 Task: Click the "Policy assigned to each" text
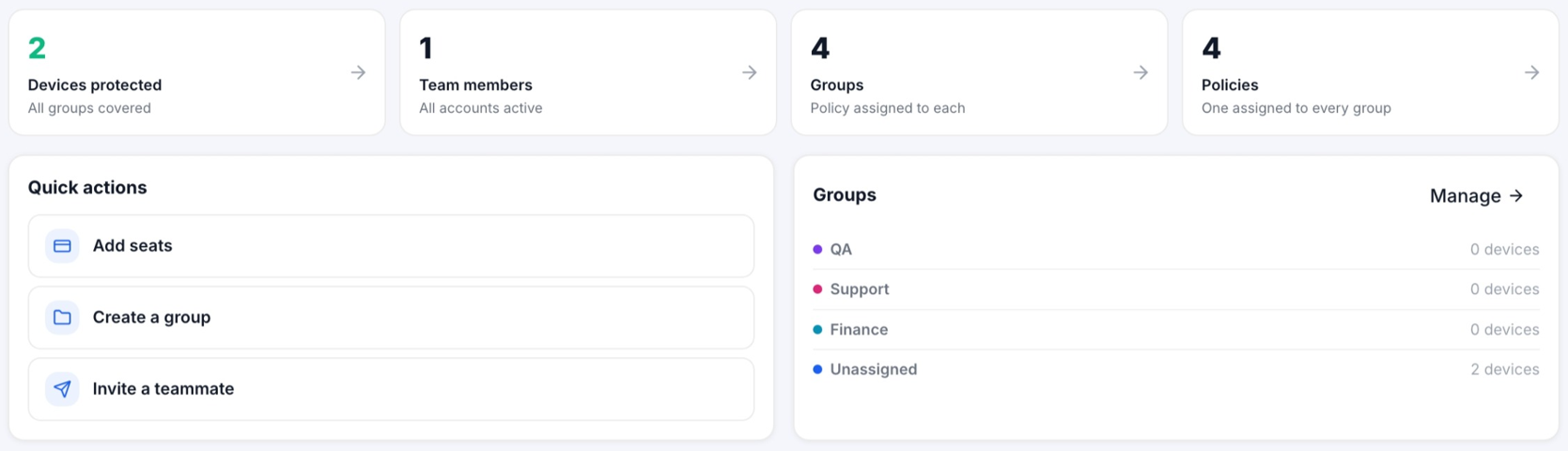pos(888,108)
